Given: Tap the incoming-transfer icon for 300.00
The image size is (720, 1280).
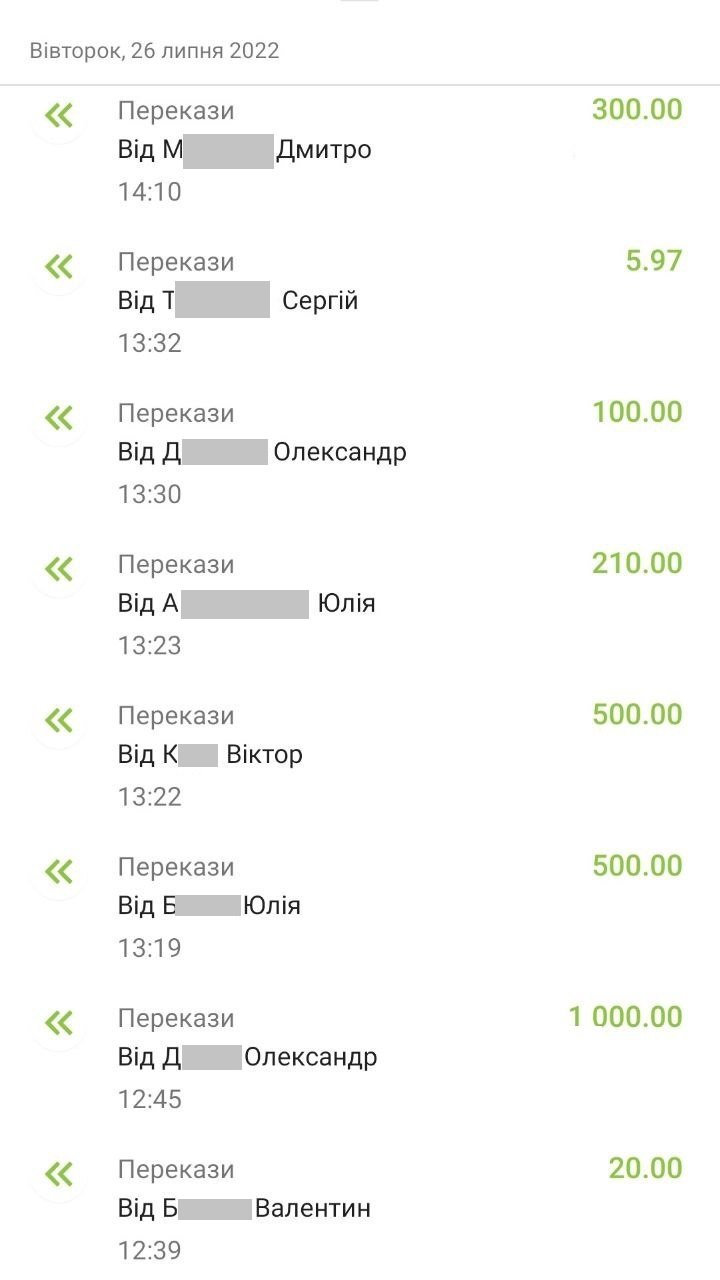Looking at the screenshot, I should [x=59, y=116].
